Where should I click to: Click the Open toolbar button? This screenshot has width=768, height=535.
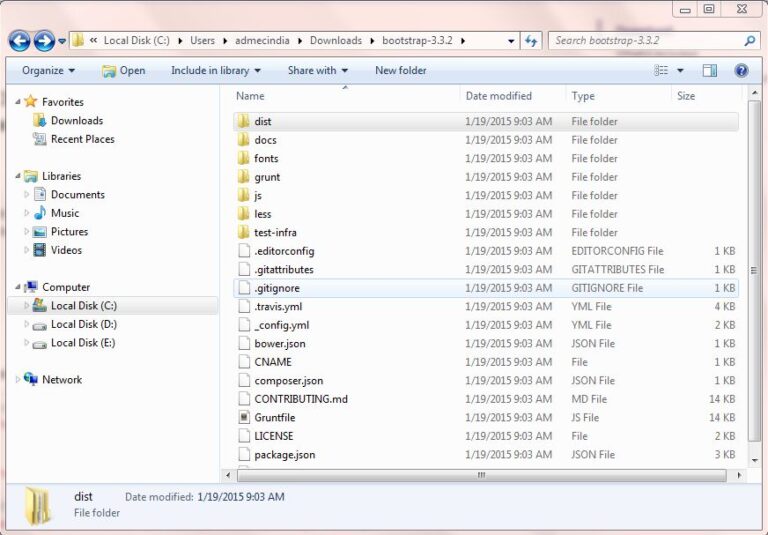pyautogui.click(x=123, y=71)
